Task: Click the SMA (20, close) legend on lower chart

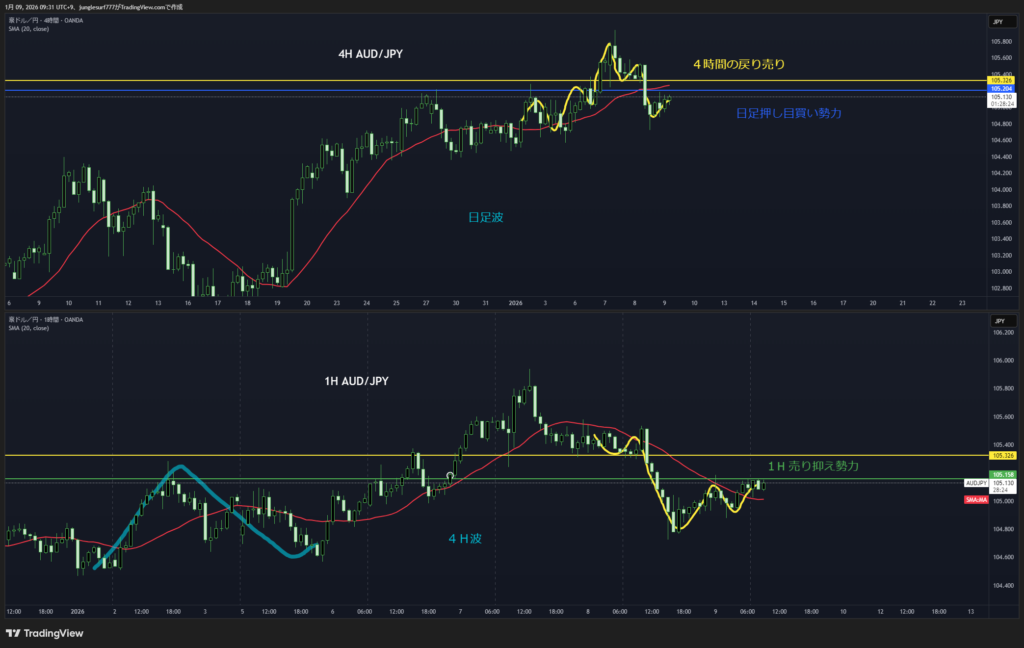Action: [27, 327]
